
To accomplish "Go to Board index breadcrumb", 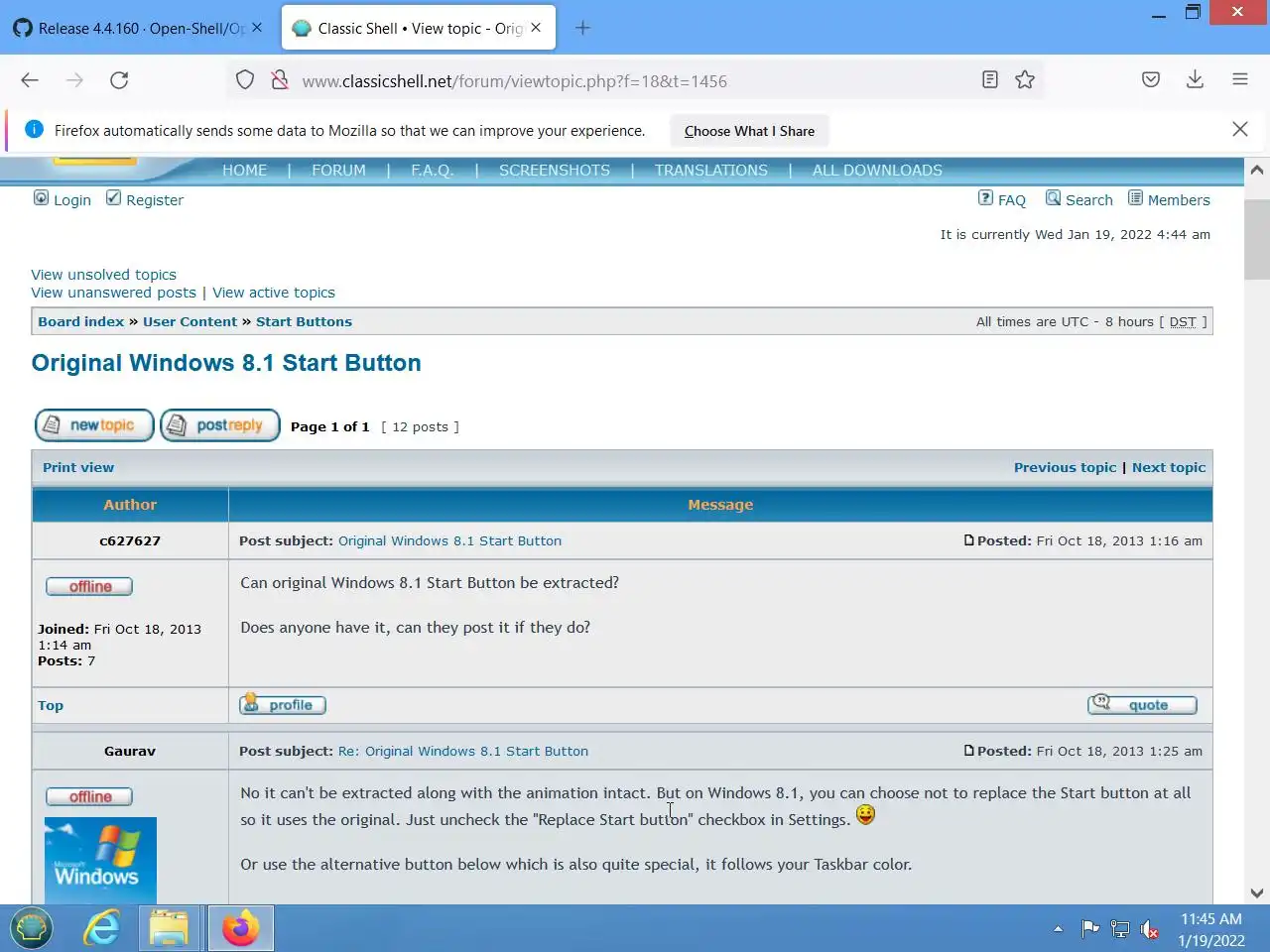I will (x=80, y=321).
